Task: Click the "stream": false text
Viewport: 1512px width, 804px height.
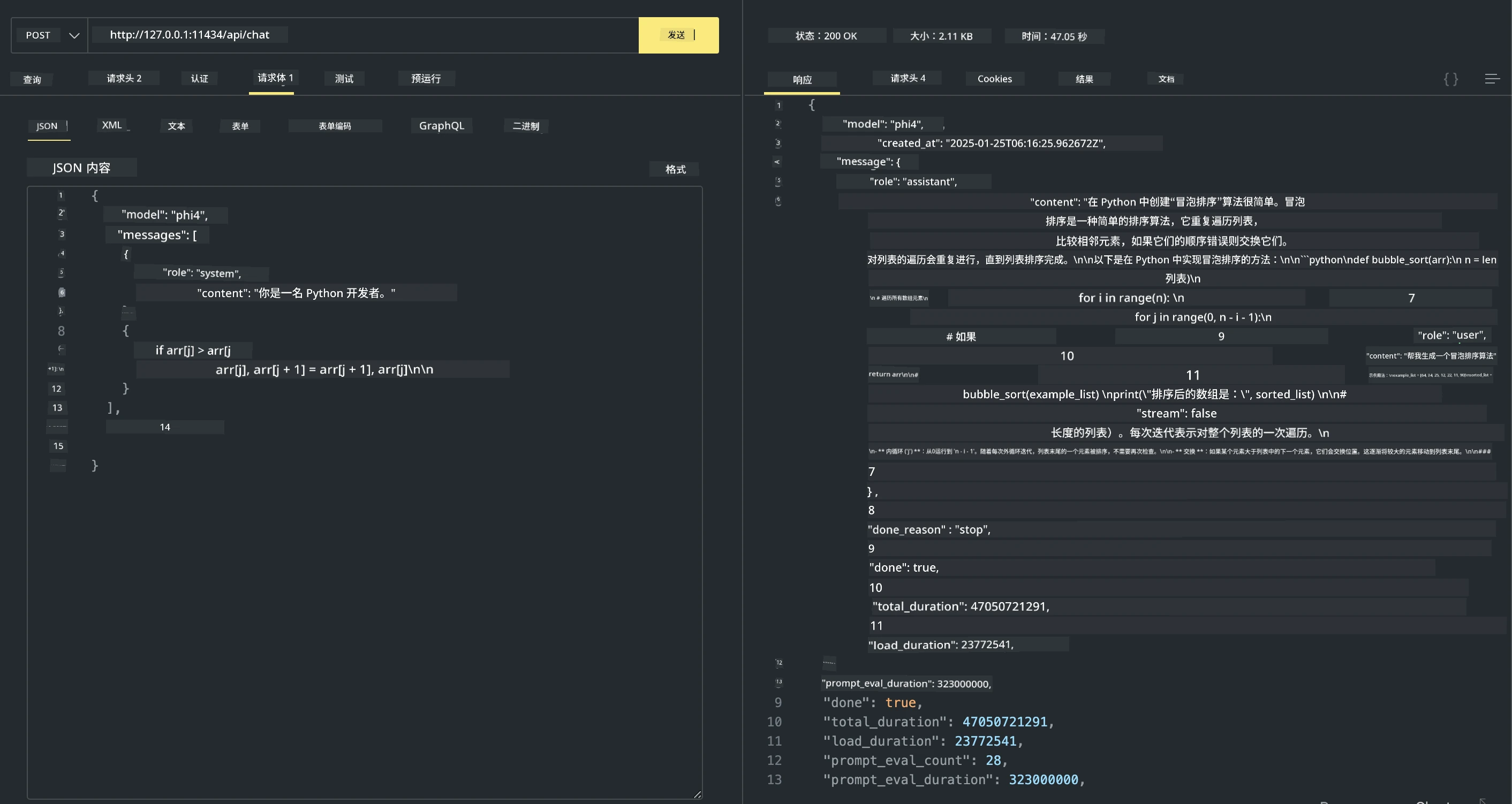Action: (x=1176, y=413)
